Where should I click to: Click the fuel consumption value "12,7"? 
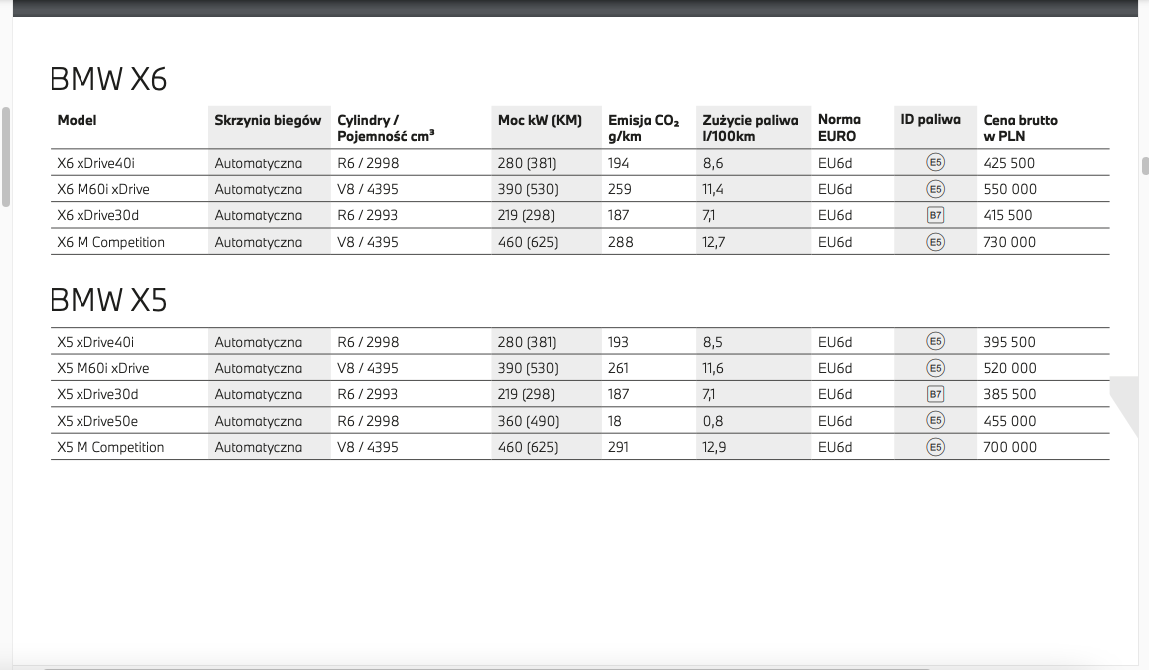pos(714,242)
